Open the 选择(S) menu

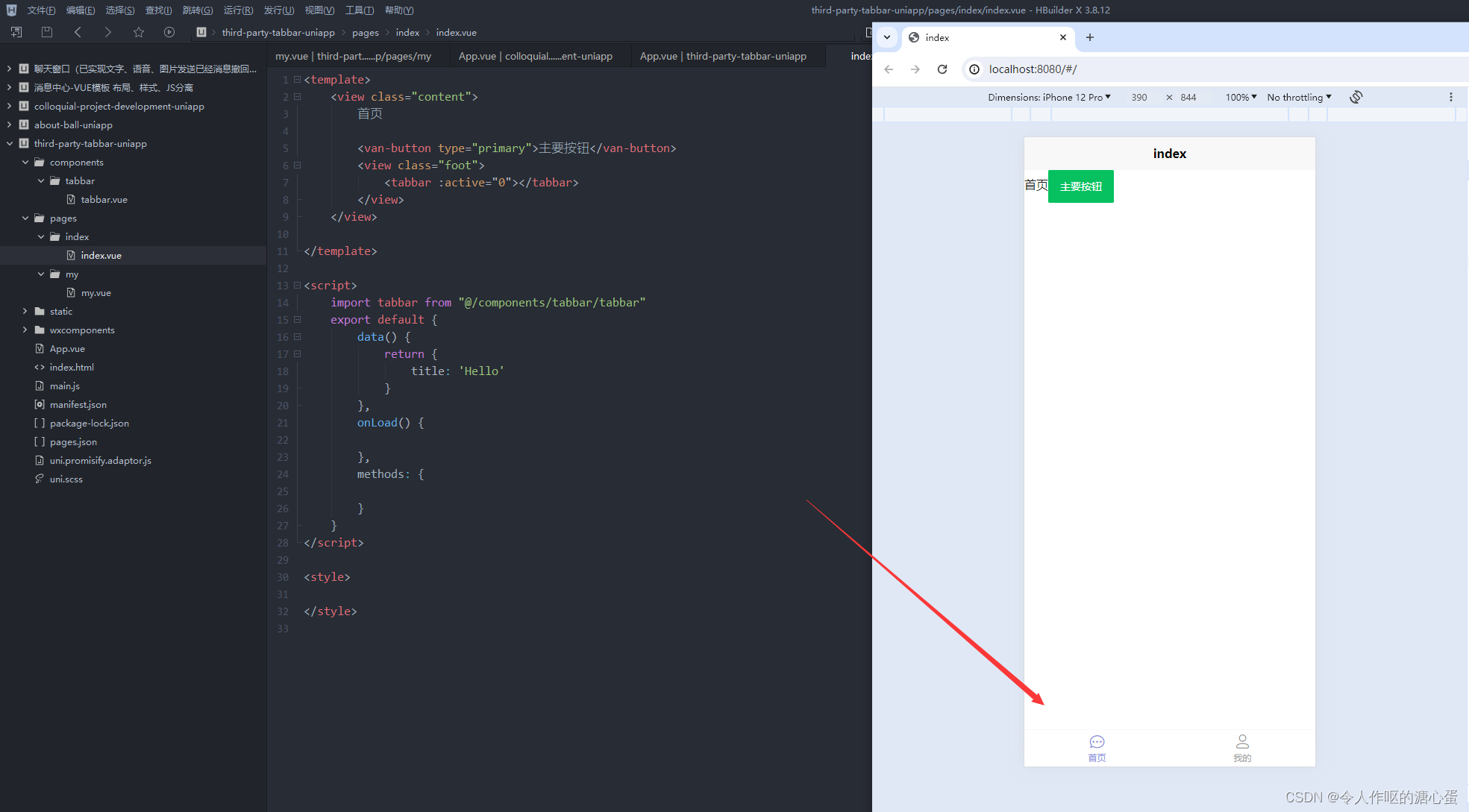(120, 10)
